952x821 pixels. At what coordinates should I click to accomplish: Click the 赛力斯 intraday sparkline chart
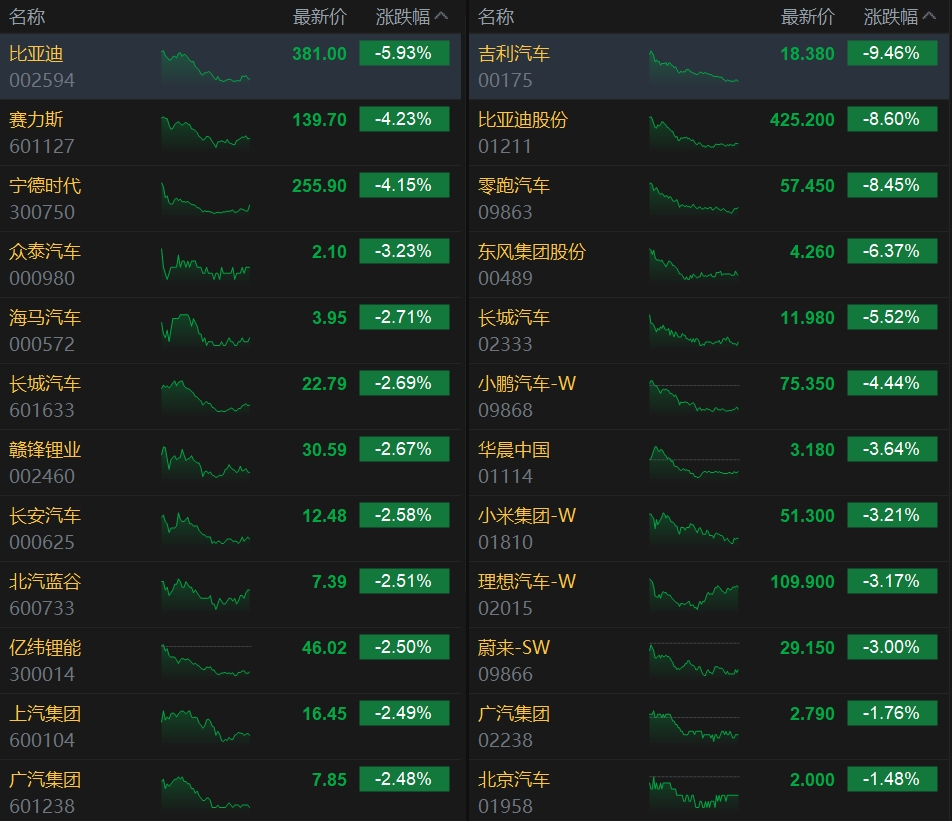pyautogui.click(x=205, y=133)
